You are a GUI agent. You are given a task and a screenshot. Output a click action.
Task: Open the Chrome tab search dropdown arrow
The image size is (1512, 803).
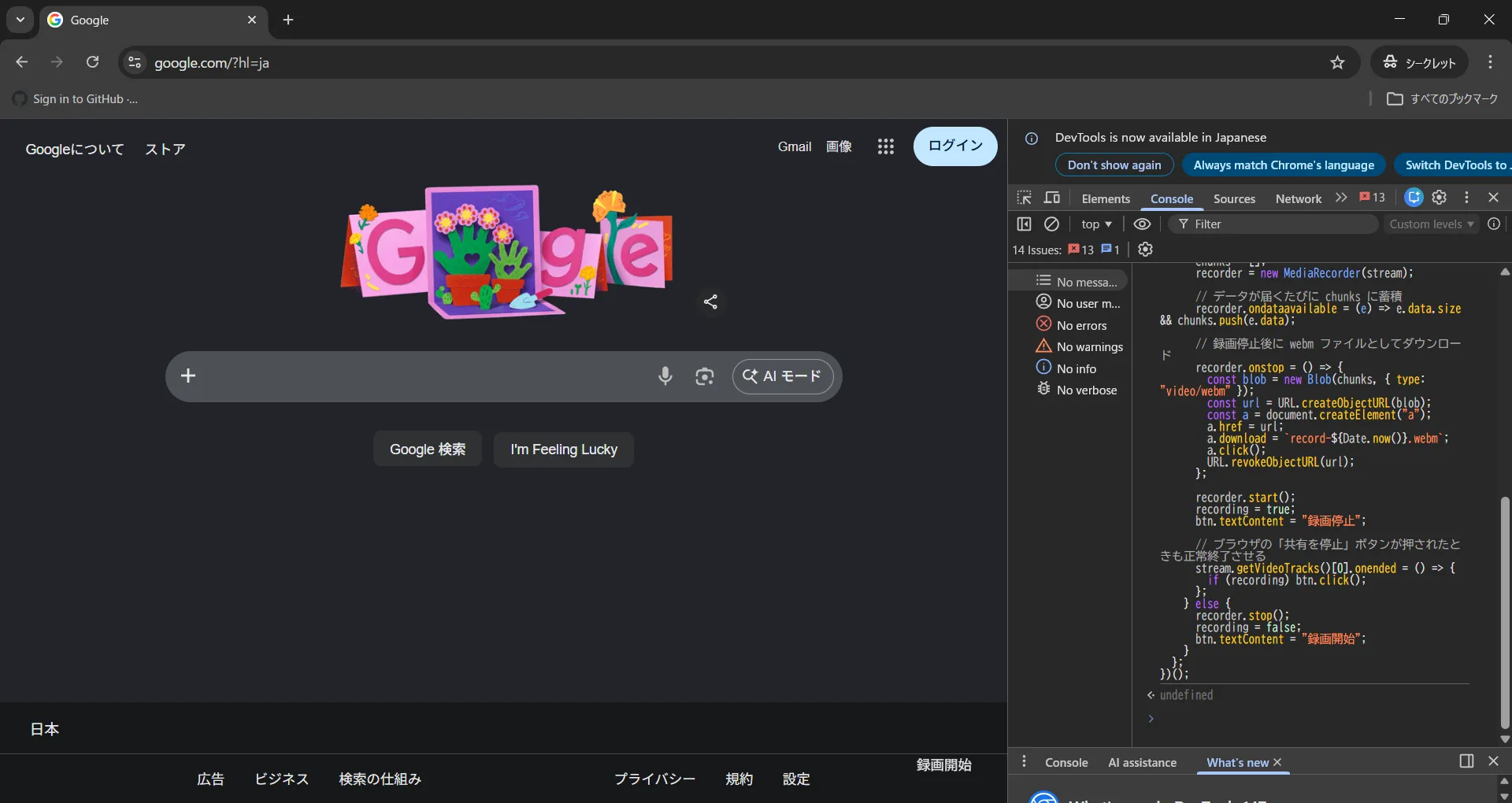tap(20, 20)
